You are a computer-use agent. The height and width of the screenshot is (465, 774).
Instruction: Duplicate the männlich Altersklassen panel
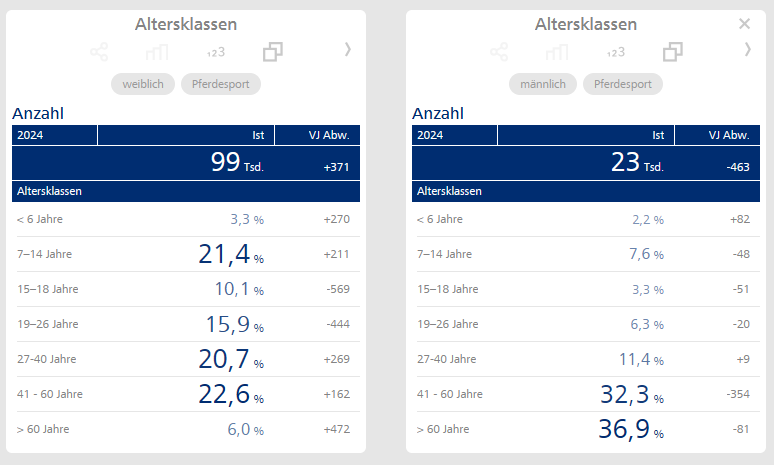click(673, 51)
